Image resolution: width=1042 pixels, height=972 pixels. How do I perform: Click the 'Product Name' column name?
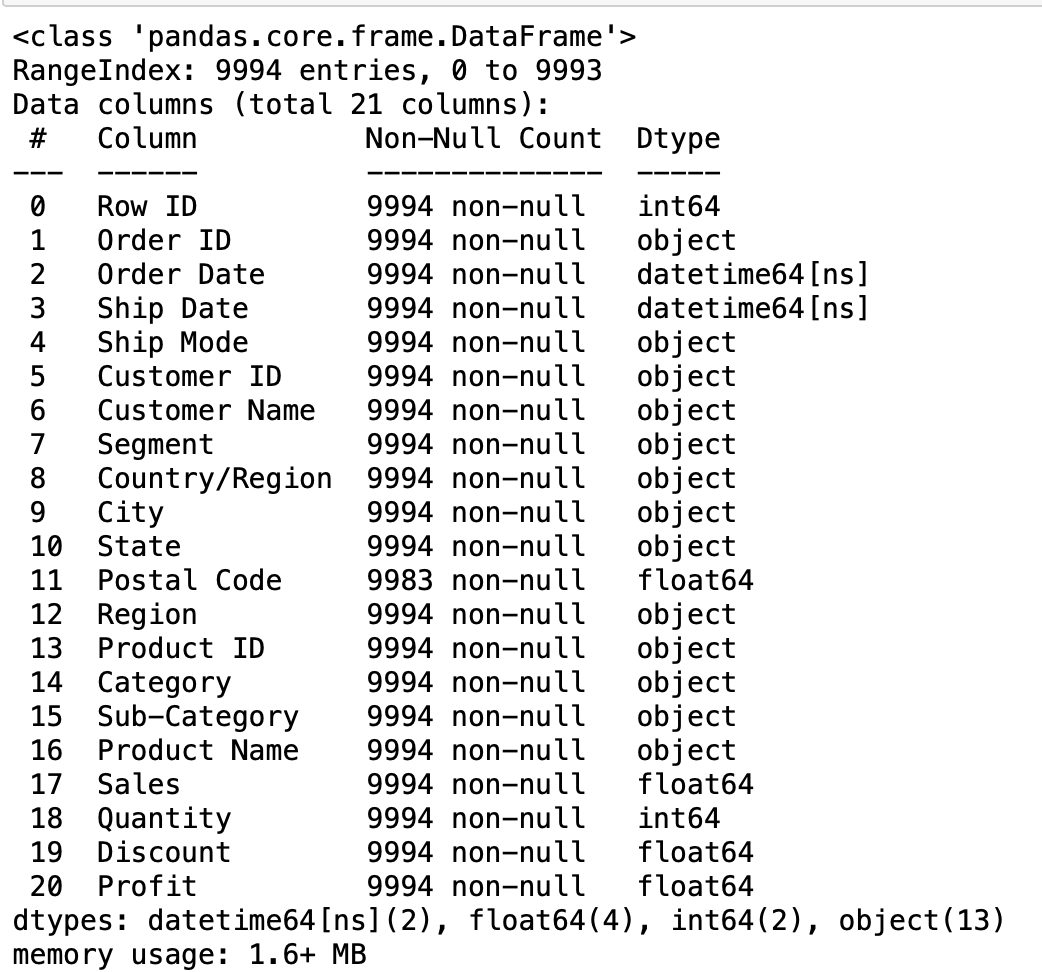click(198, 750)
